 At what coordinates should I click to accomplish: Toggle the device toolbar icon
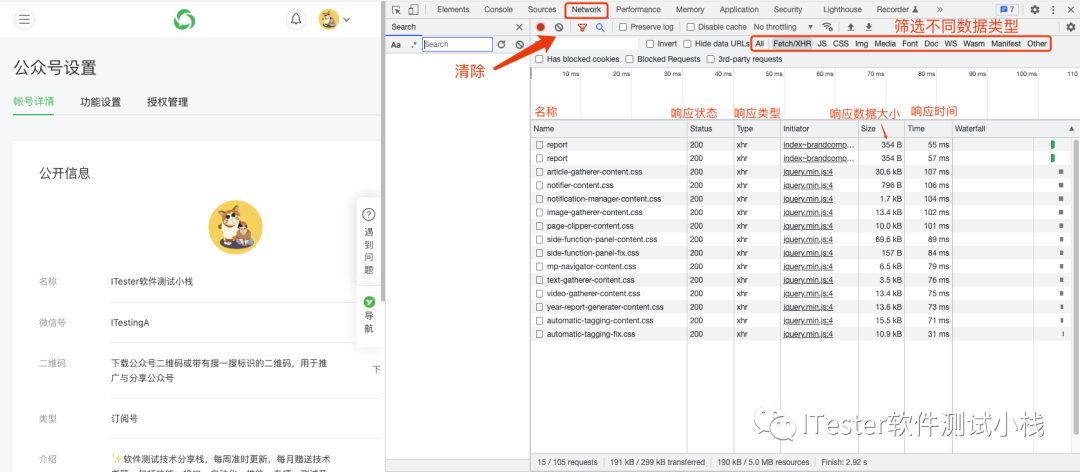(413, 10)
